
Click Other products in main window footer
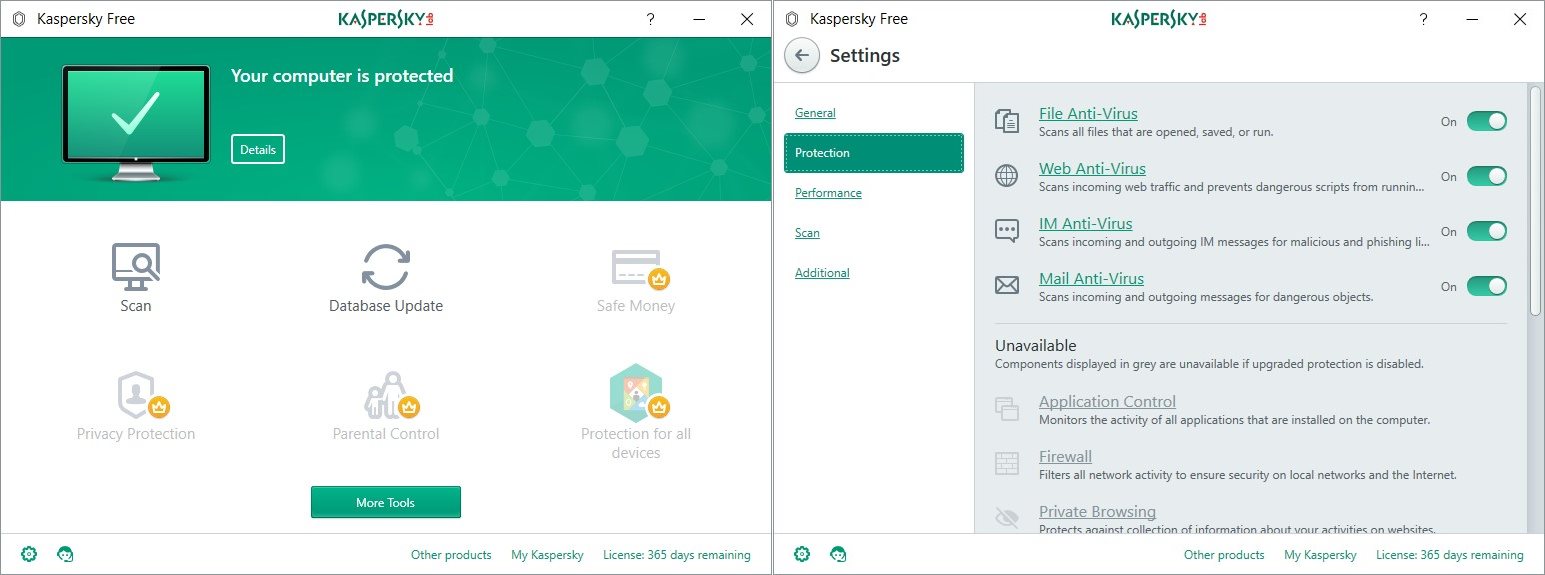pos(451,554)
